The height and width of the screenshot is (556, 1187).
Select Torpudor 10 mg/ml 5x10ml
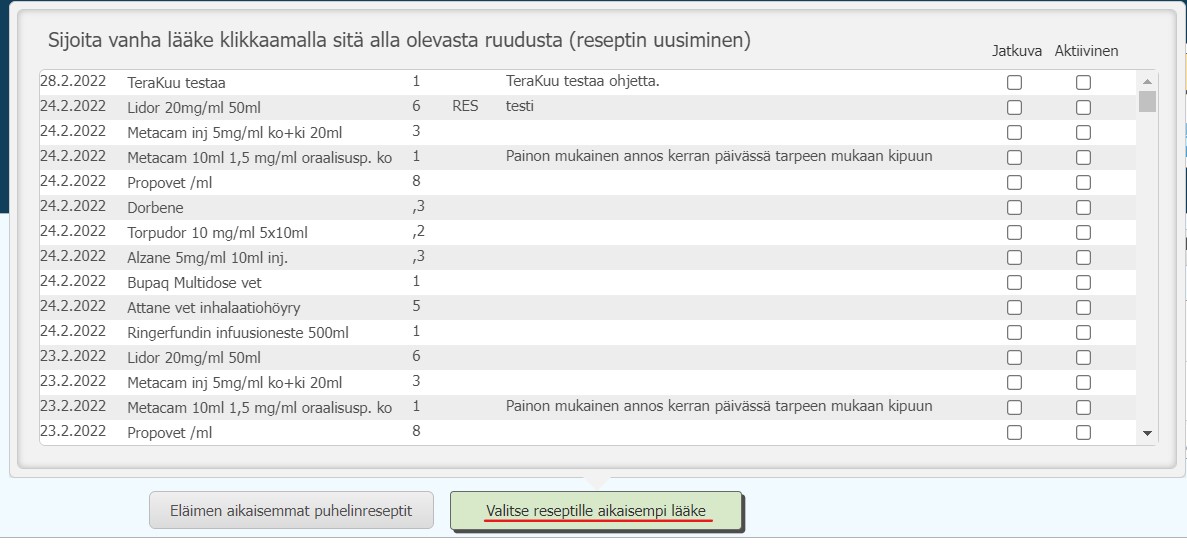[587, 232]
